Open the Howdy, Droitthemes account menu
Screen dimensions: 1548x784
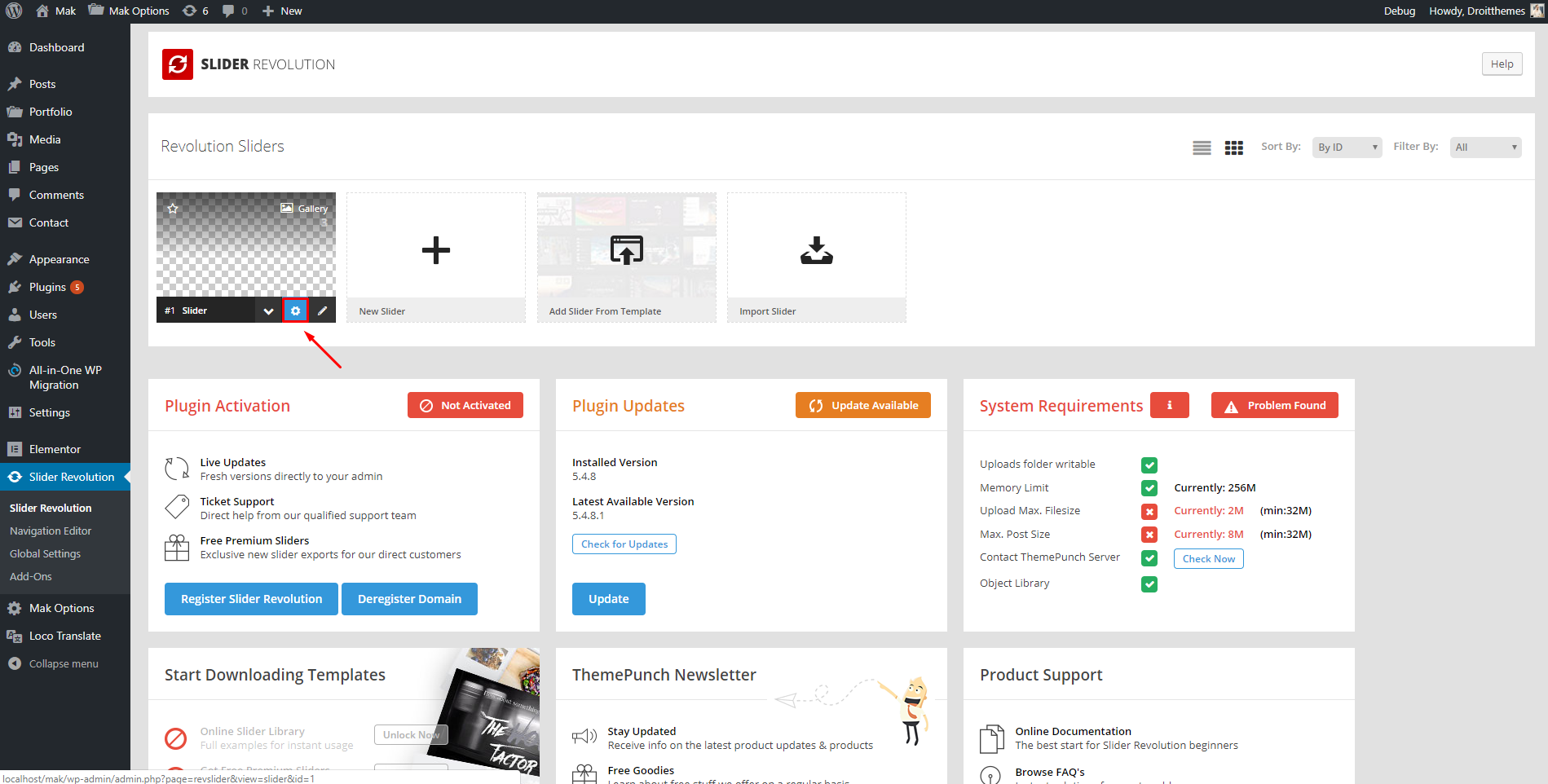(1487, 11)
